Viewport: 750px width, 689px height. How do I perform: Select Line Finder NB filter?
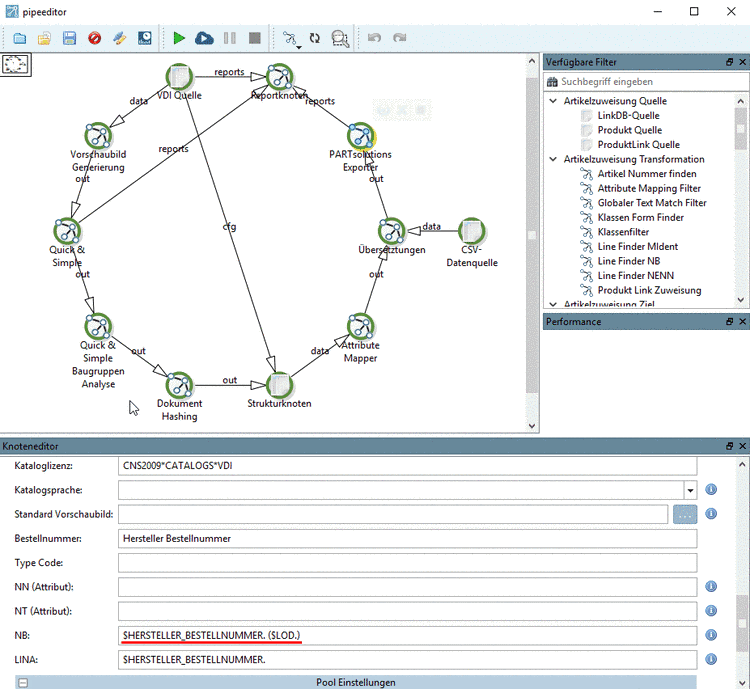(x=629, y=261)
